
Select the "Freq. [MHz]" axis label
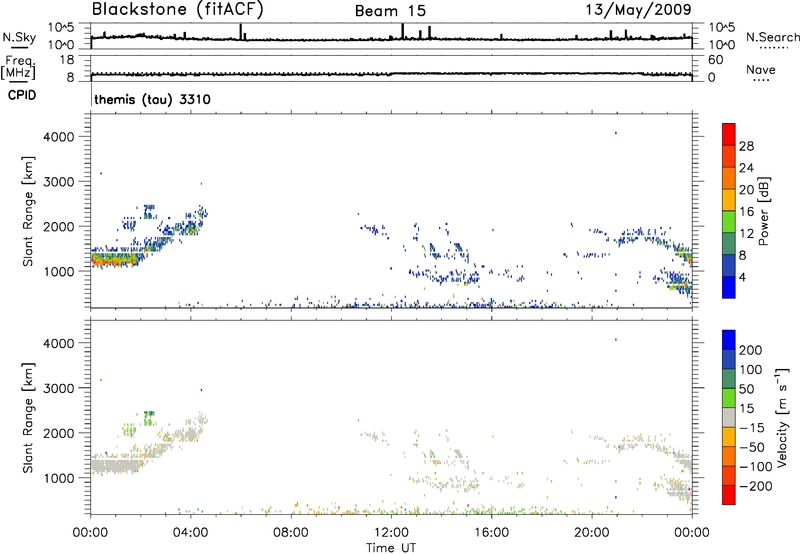click(18, 68)
